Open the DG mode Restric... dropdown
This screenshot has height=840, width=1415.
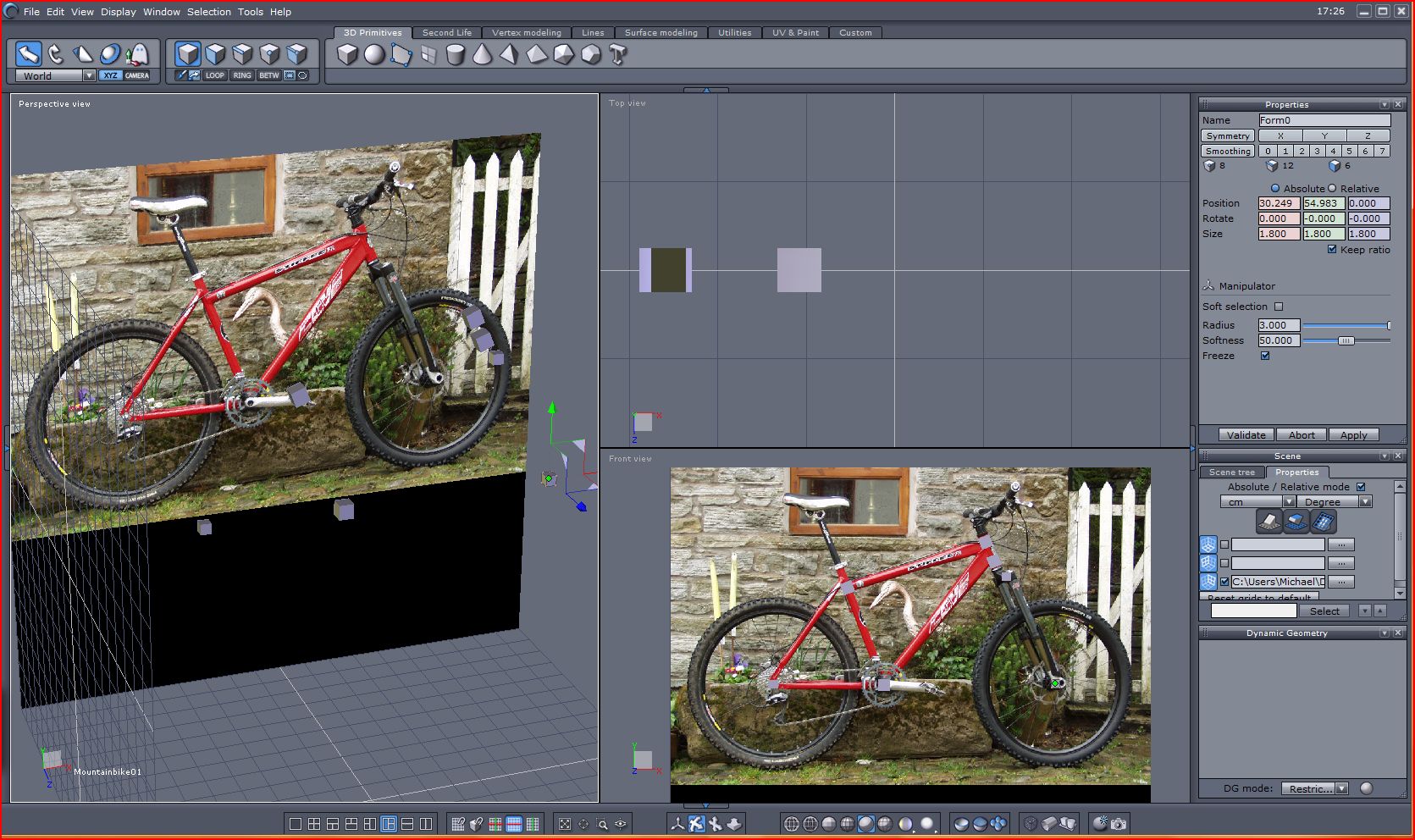pos(1341,788)
